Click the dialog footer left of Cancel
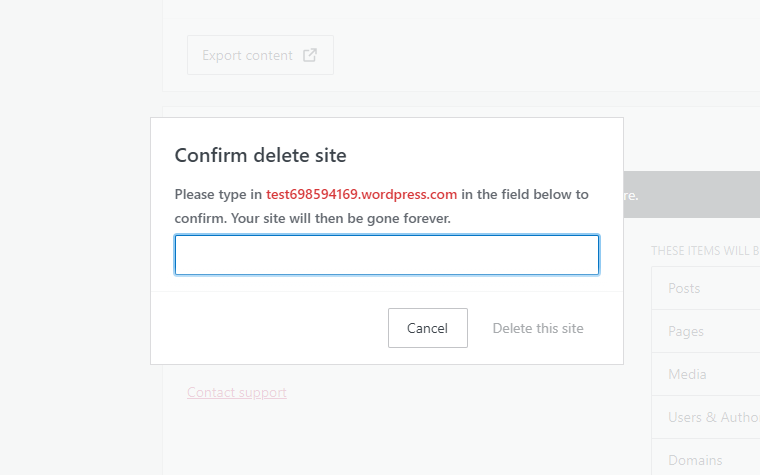The image size is (760, 475). point(270,328)
